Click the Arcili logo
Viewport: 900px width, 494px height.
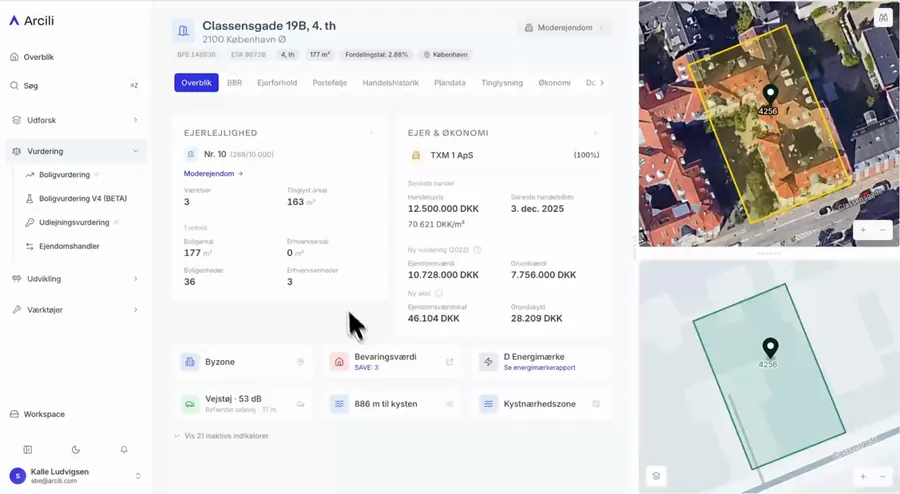[32, 21]
